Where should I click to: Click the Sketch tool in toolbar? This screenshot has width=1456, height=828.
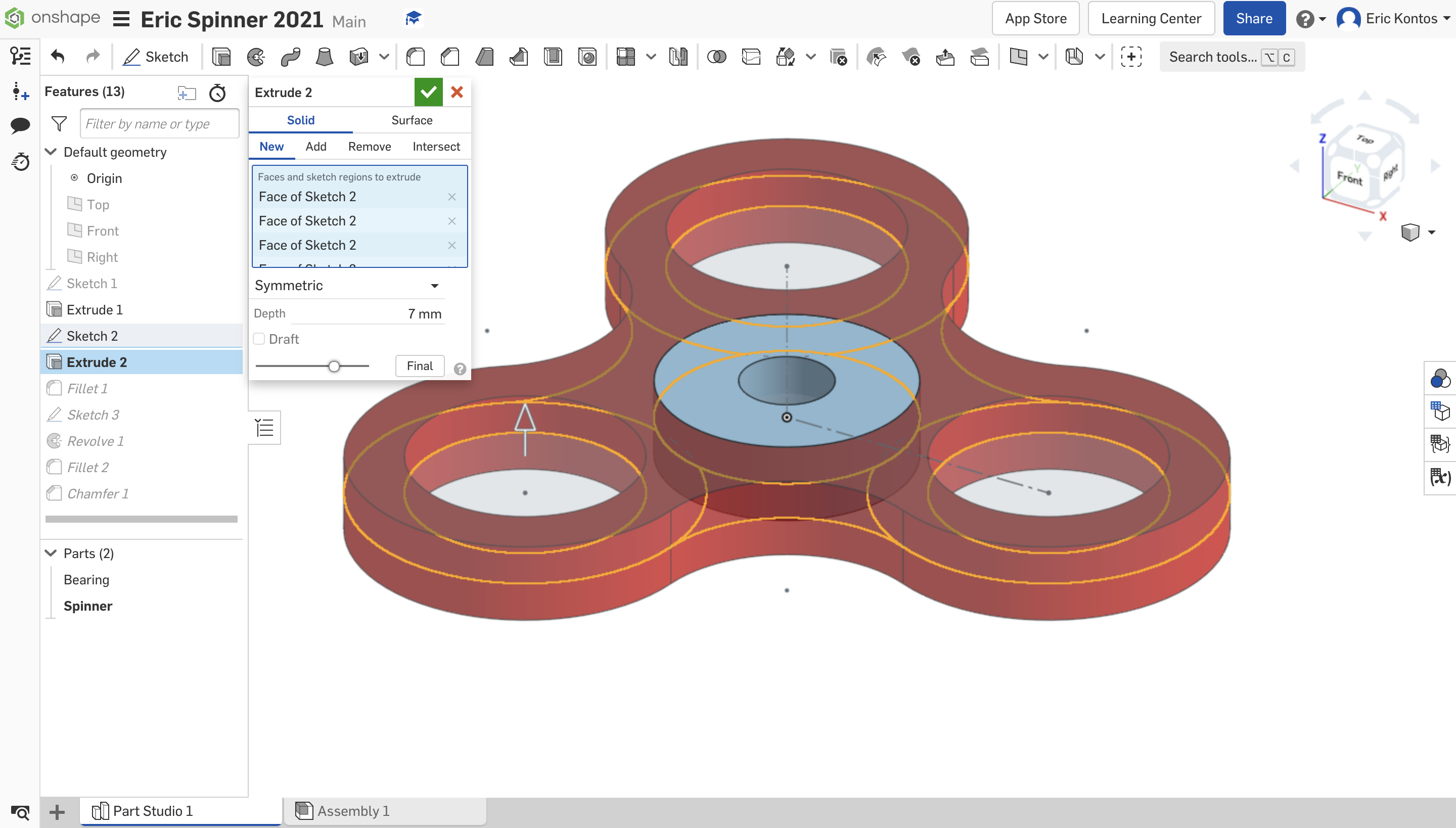point(155,57)
